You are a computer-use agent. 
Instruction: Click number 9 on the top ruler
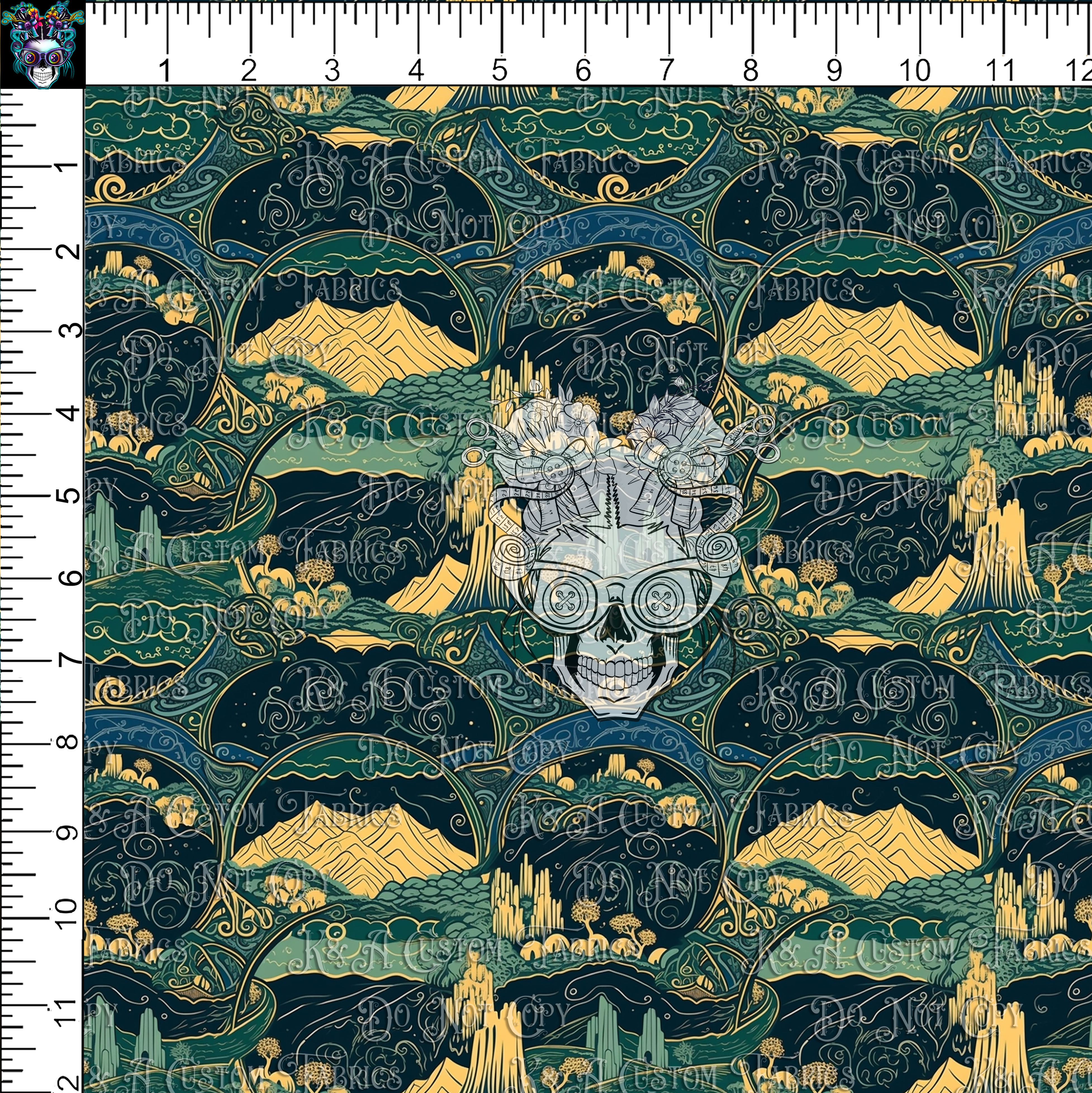point(834,71)
